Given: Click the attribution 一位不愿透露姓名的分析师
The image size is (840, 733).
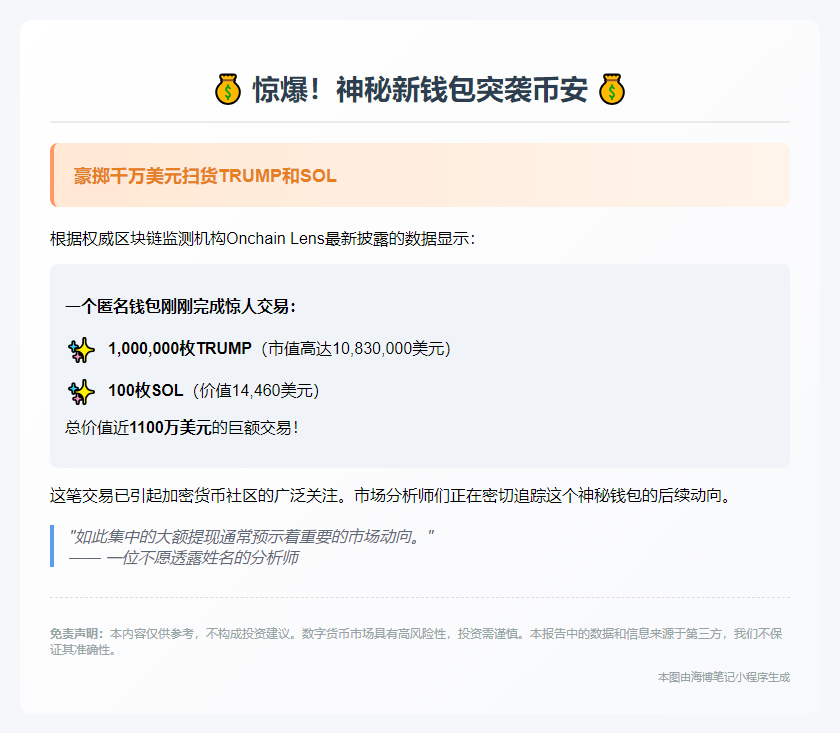Looking at the screenshot, I should tap(184, 558).
